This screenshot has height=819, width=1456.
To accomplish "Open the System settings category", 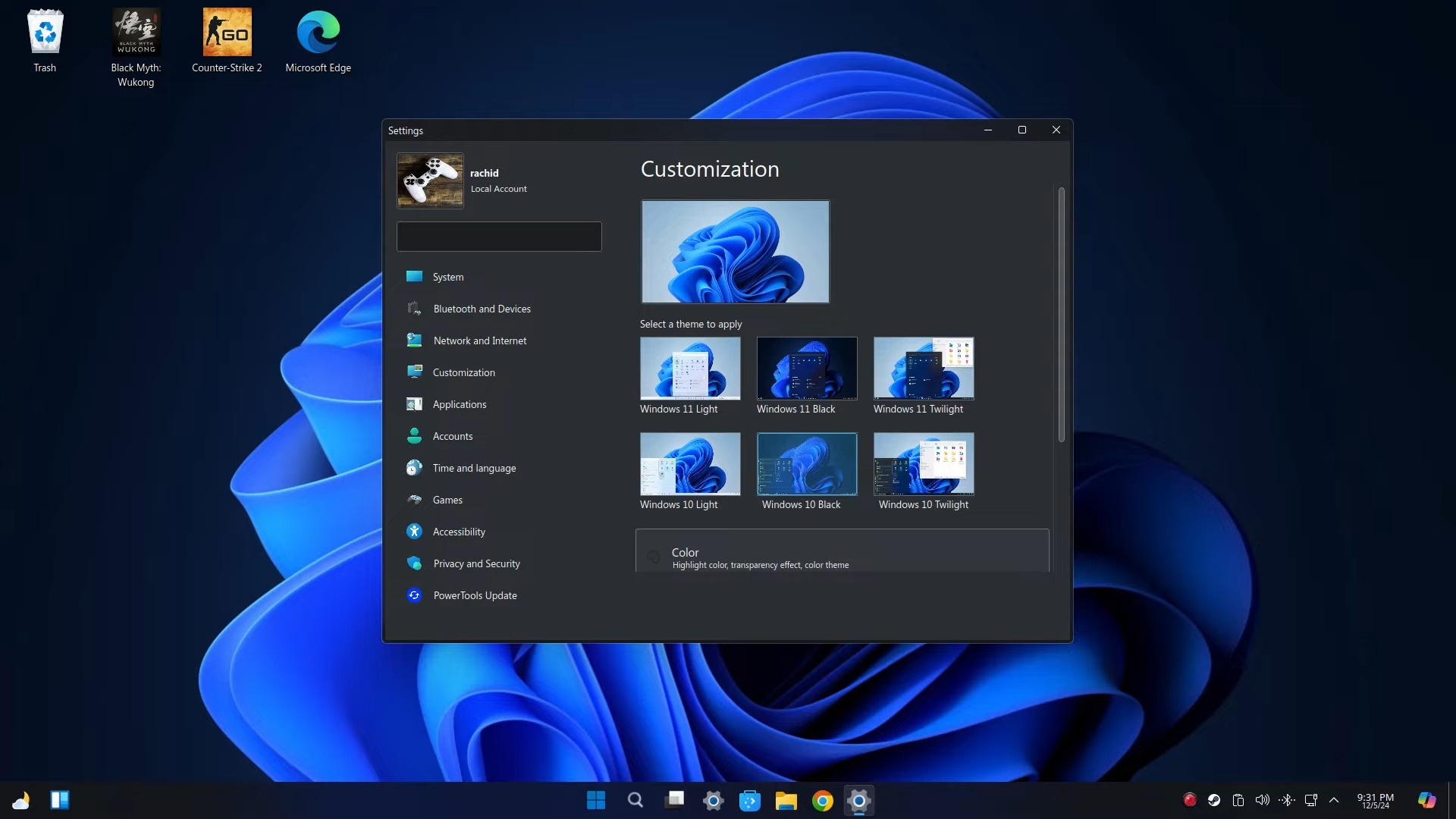I will 447,277.
